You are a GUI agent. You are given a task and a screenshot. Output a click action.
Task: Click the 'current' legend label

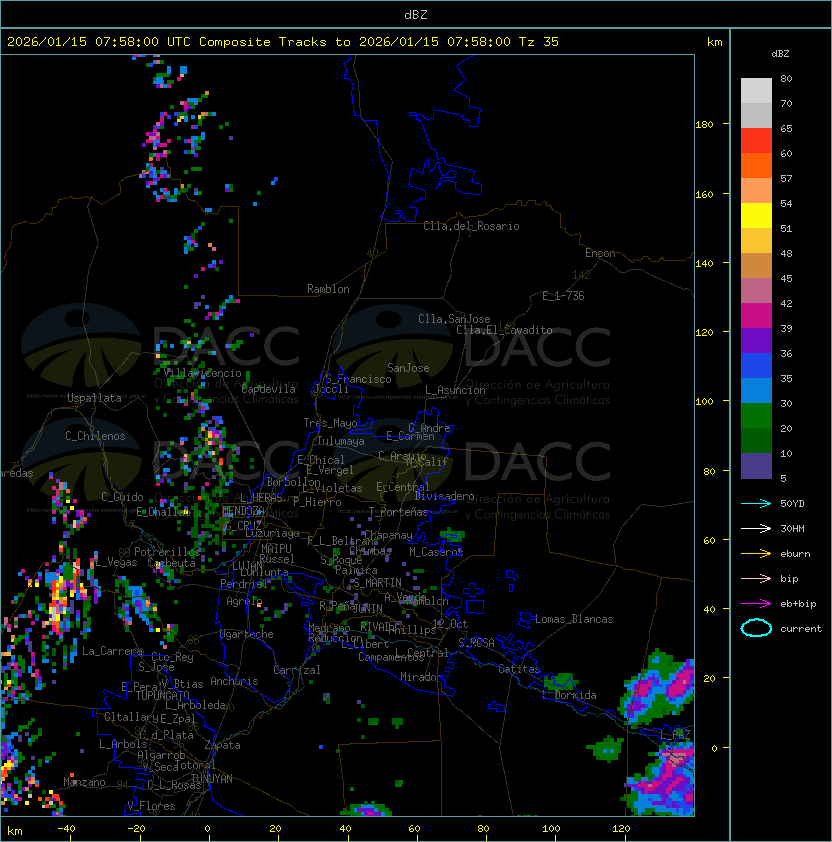click(x=801, y=628)
